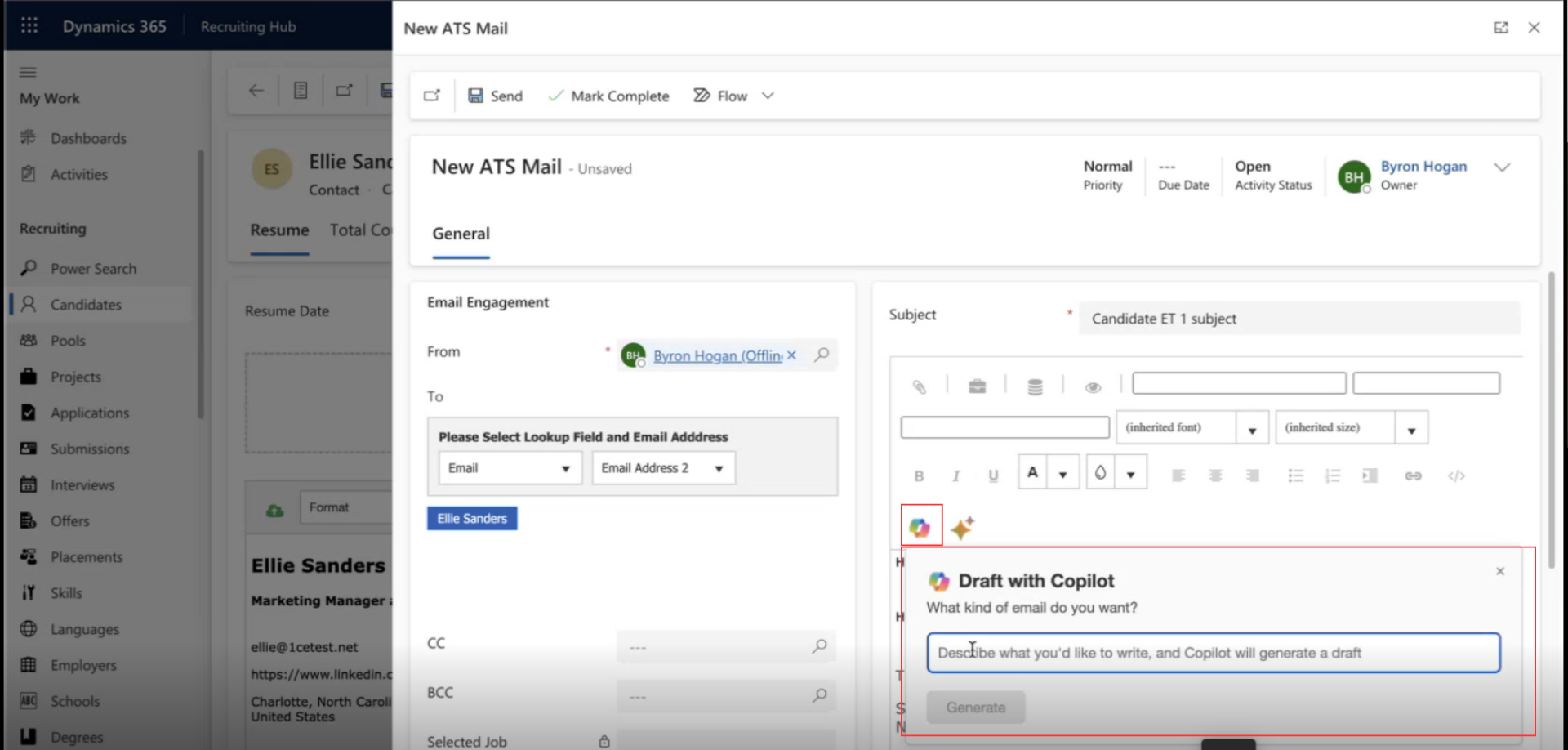Click the form record icon beside back arrow
Screen dimensions: 1568x750
[x=301, y=91]
